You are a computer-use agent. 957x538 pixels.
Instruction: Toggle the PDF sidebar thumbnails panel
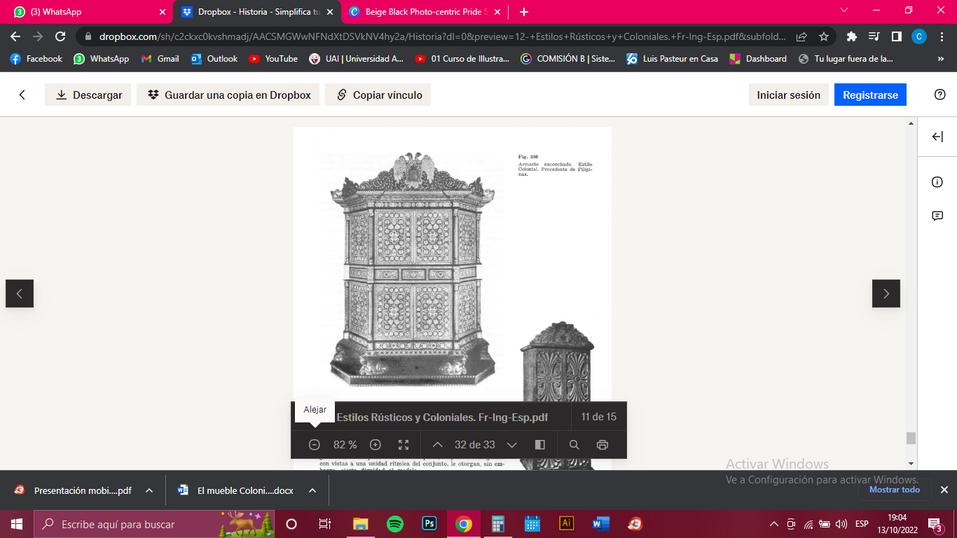[540, 445]
